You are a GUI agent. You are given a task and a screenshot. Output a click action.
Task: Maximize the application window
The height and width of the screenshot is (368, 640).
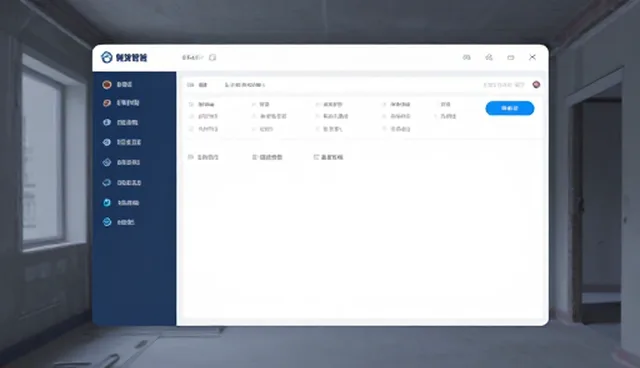coord(511,58)
